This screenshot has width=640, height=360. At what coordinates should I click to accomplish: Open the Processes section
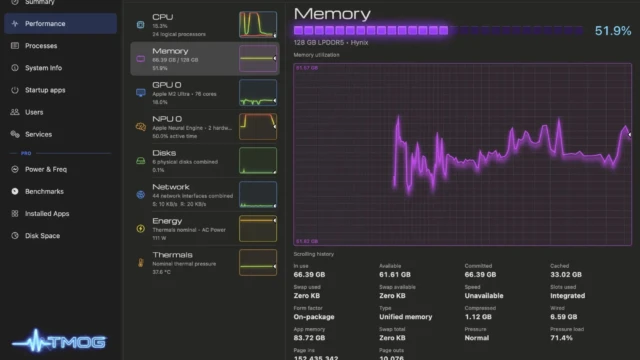(60, 46)
